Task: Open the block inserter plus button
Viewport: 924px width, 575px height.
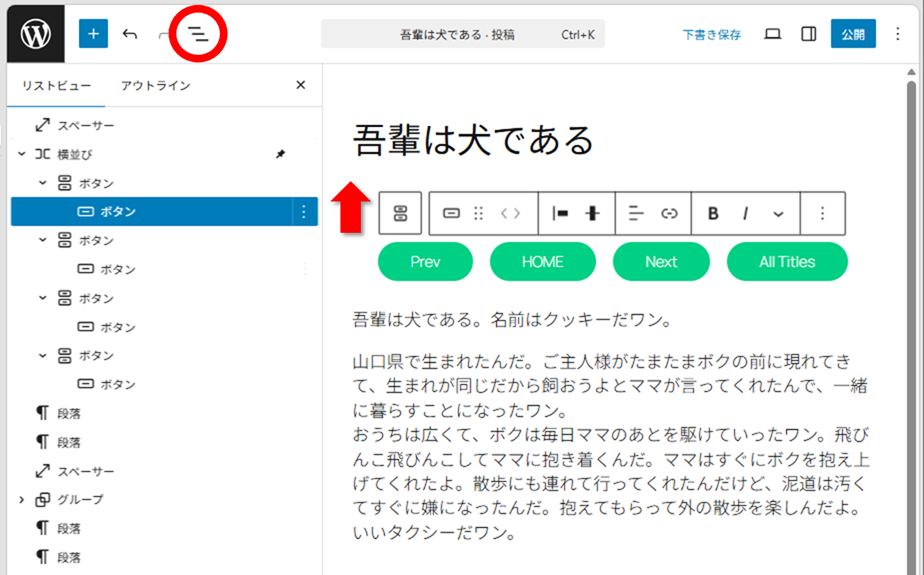Action: click(x=93, y=34)
